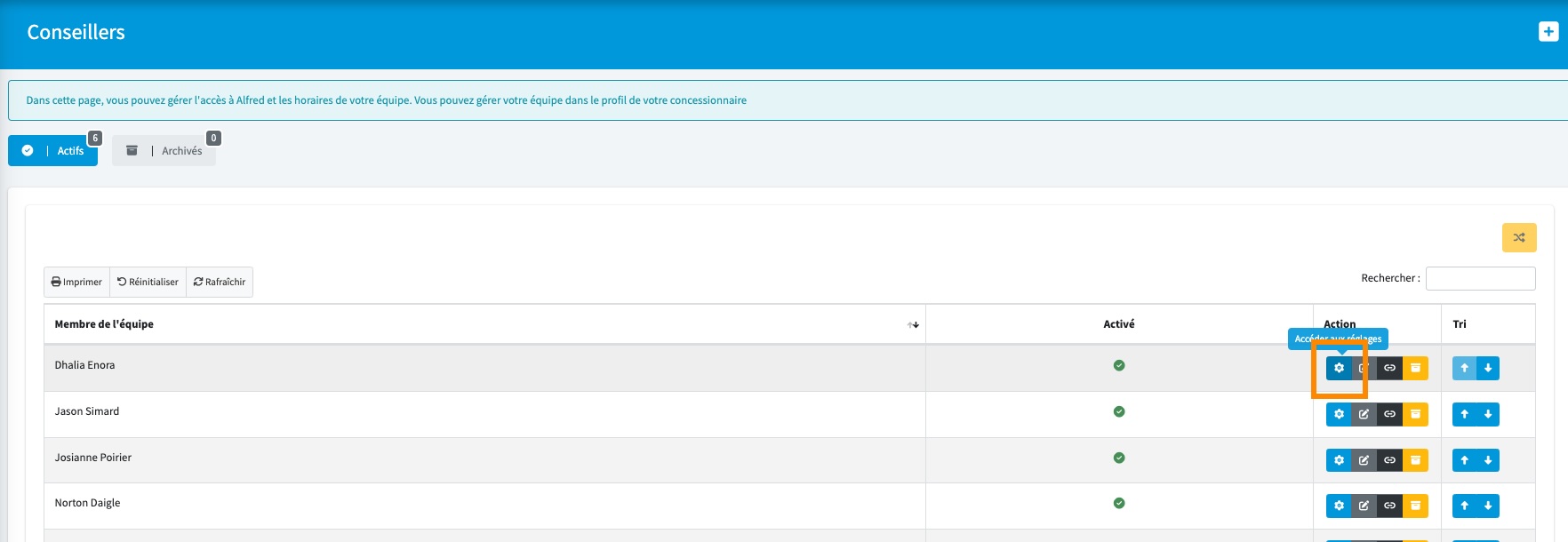The image size is (1568, 542).
Task: Copy link icon for Dhalia Enora
Action: (1389, 368)
